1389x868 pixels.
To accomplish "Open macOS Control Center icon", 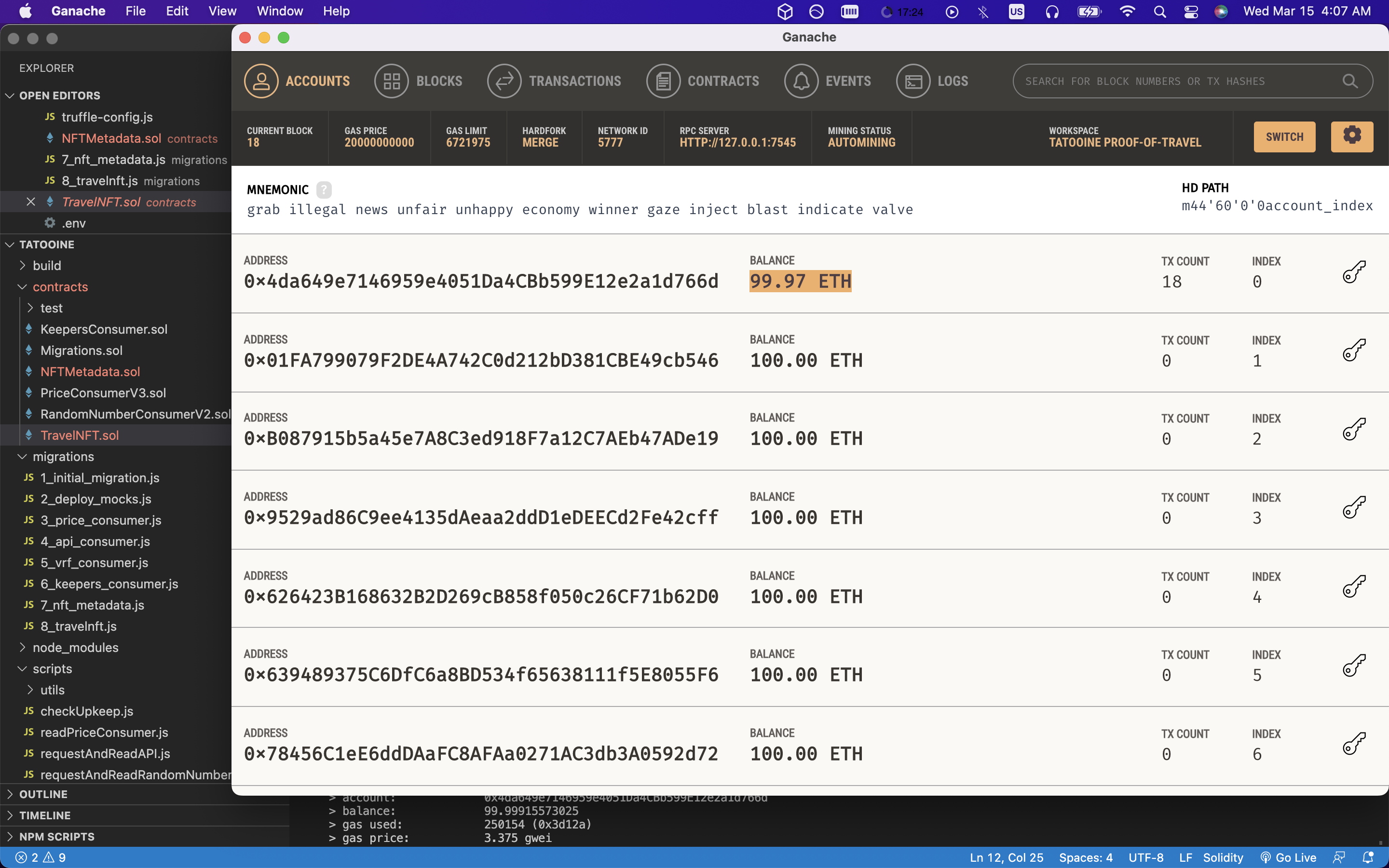I will (x=1191, y=12).
